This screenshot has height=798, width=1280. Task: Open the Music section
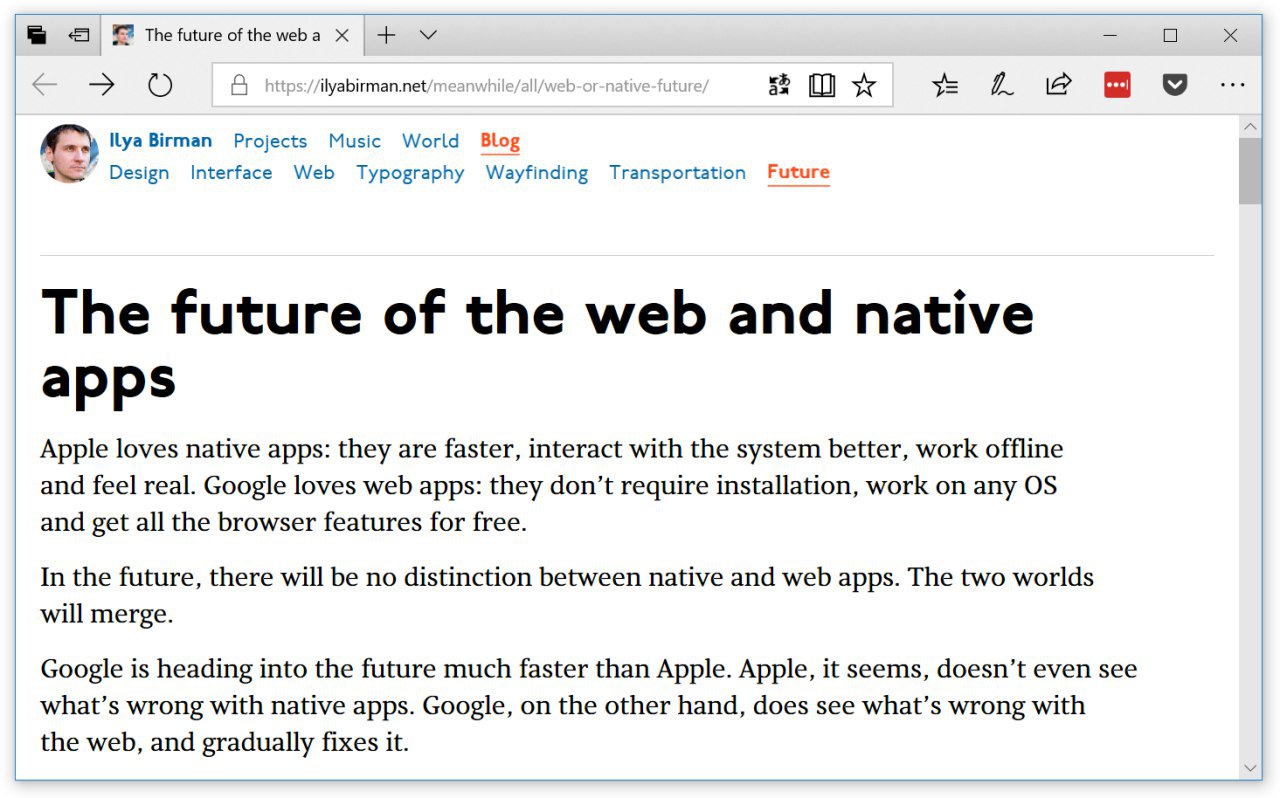pyautogui.click(x=355, y=141)
